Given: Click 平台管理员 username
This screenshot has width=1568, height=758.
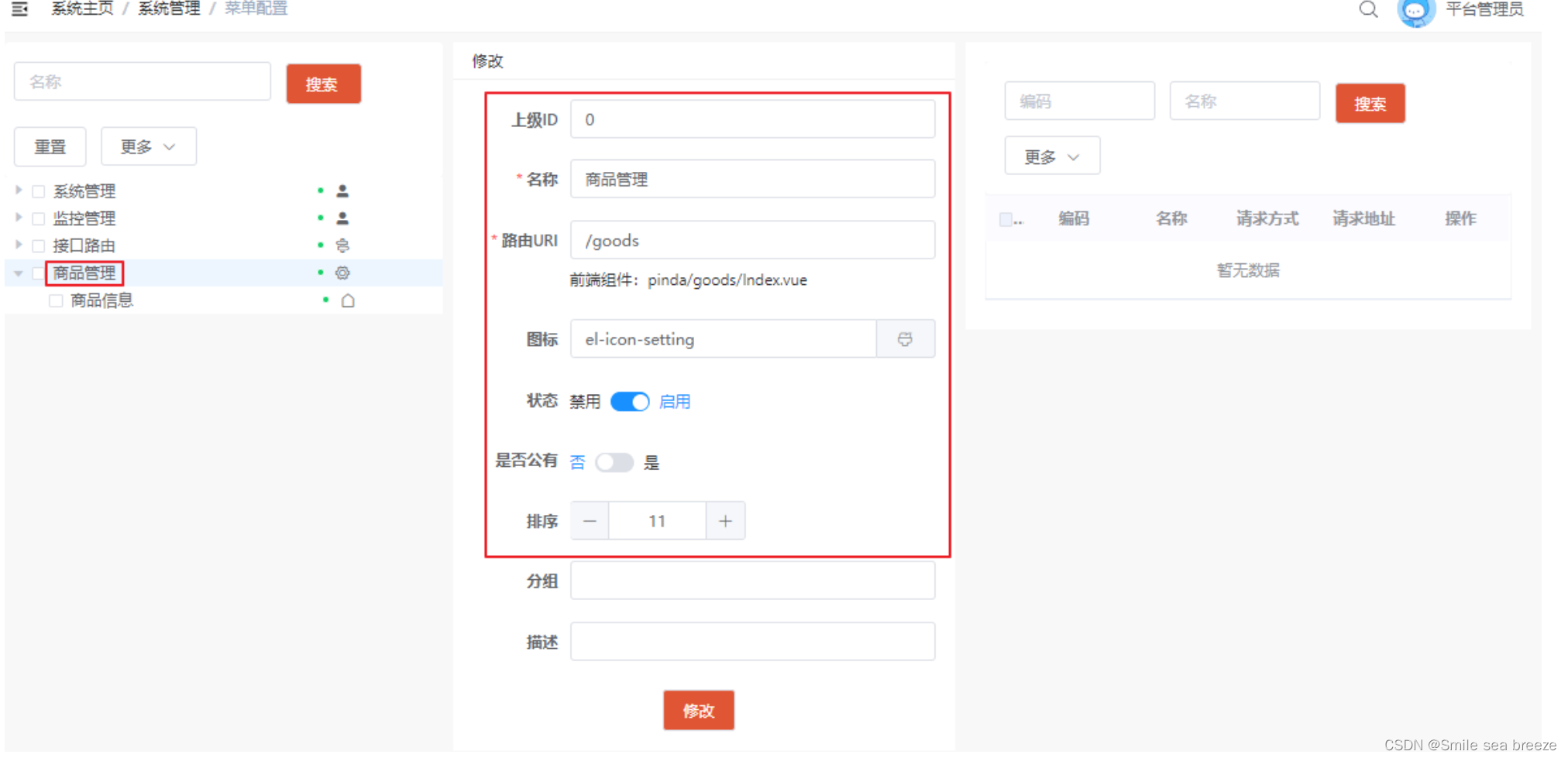Looking at the screenshot, I should (x=1484, y=9).
